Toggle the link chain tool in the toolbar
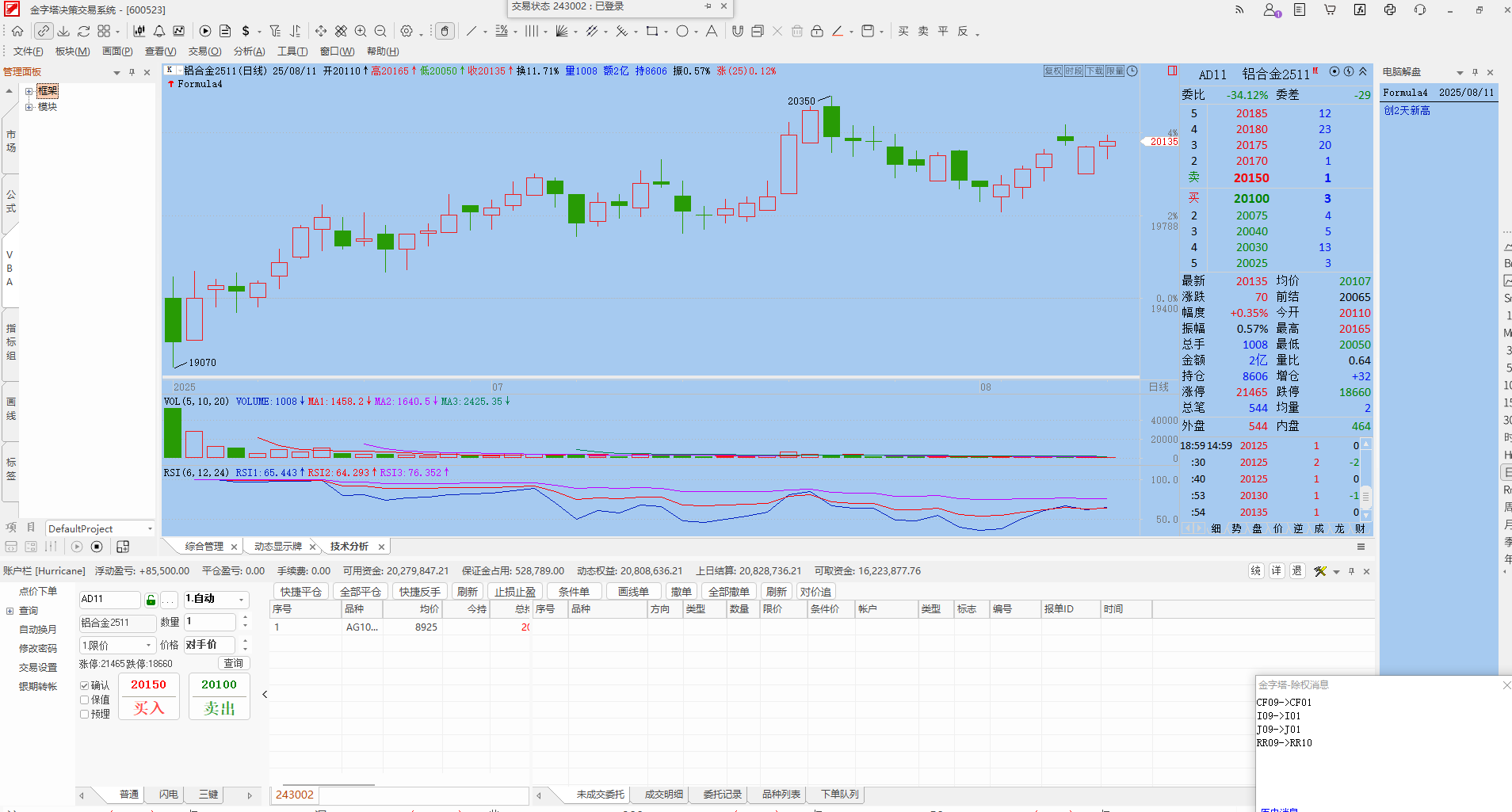Viewport: 1512px width, 812px height. (x=44, y=31)
